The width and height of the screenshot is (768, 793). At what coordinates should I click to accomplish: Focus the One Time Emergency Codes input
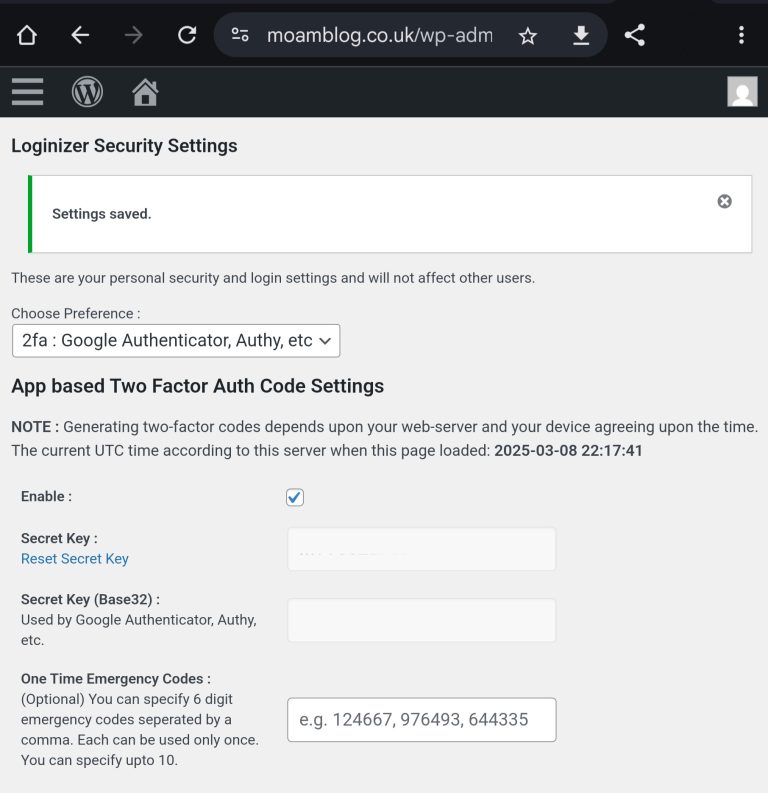pyautogui.click(x=421, y=719)
